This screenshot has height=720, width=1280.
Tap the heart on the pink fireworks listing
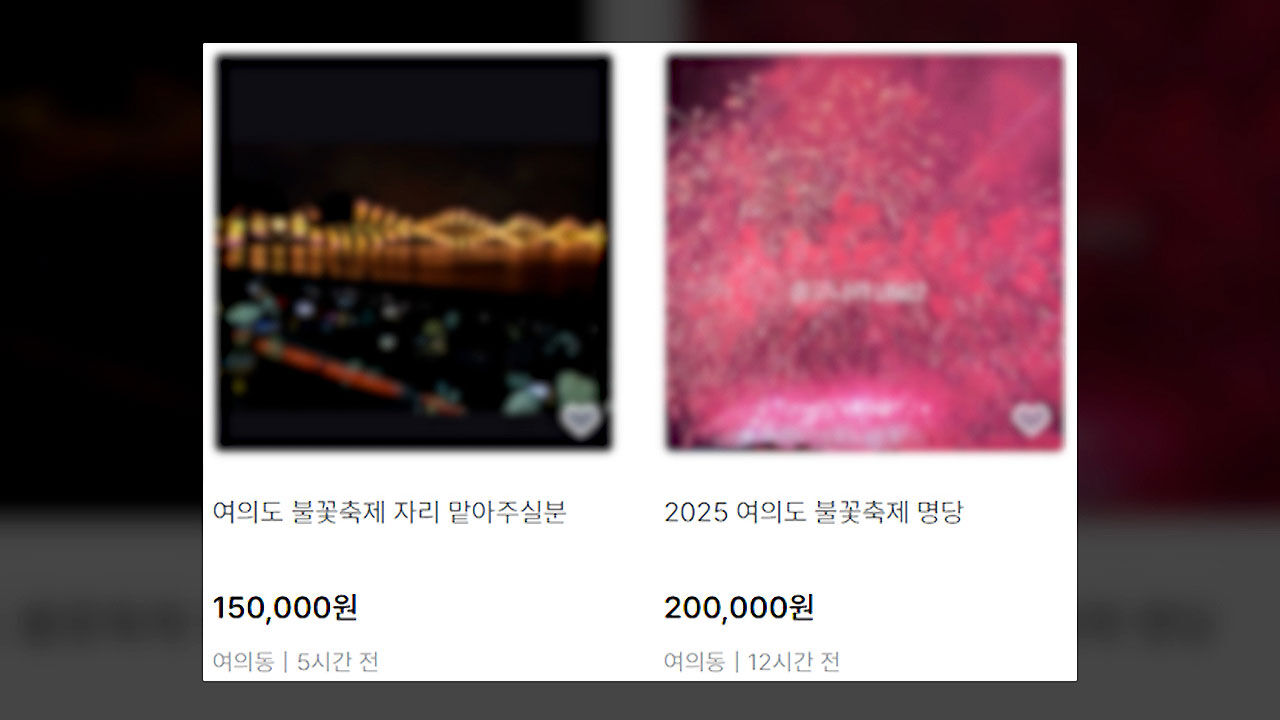point(1030,420)
